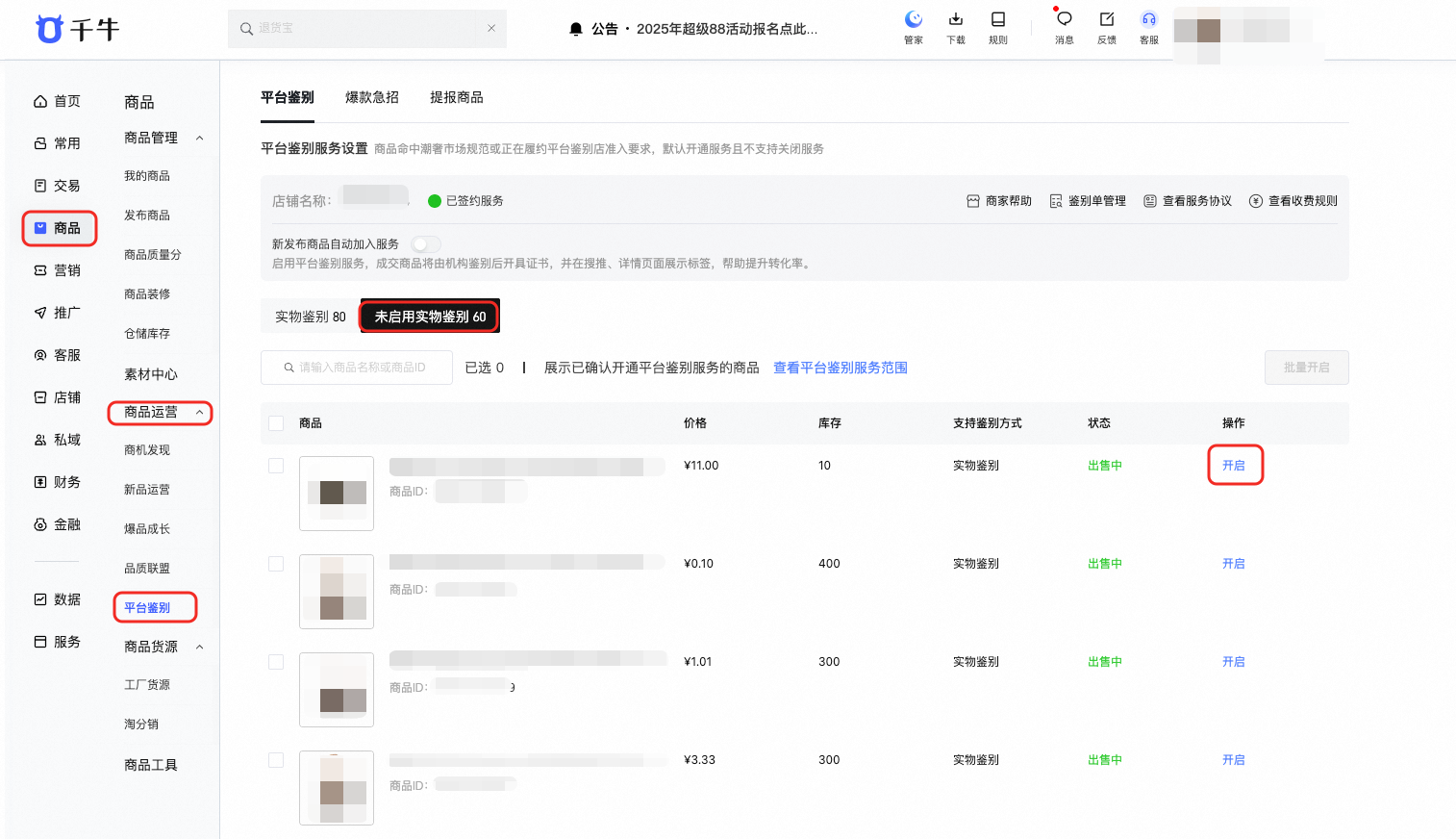Open 交易 in the sidebar
This screenshot has width=1456, height=839.
pos(58,186)
